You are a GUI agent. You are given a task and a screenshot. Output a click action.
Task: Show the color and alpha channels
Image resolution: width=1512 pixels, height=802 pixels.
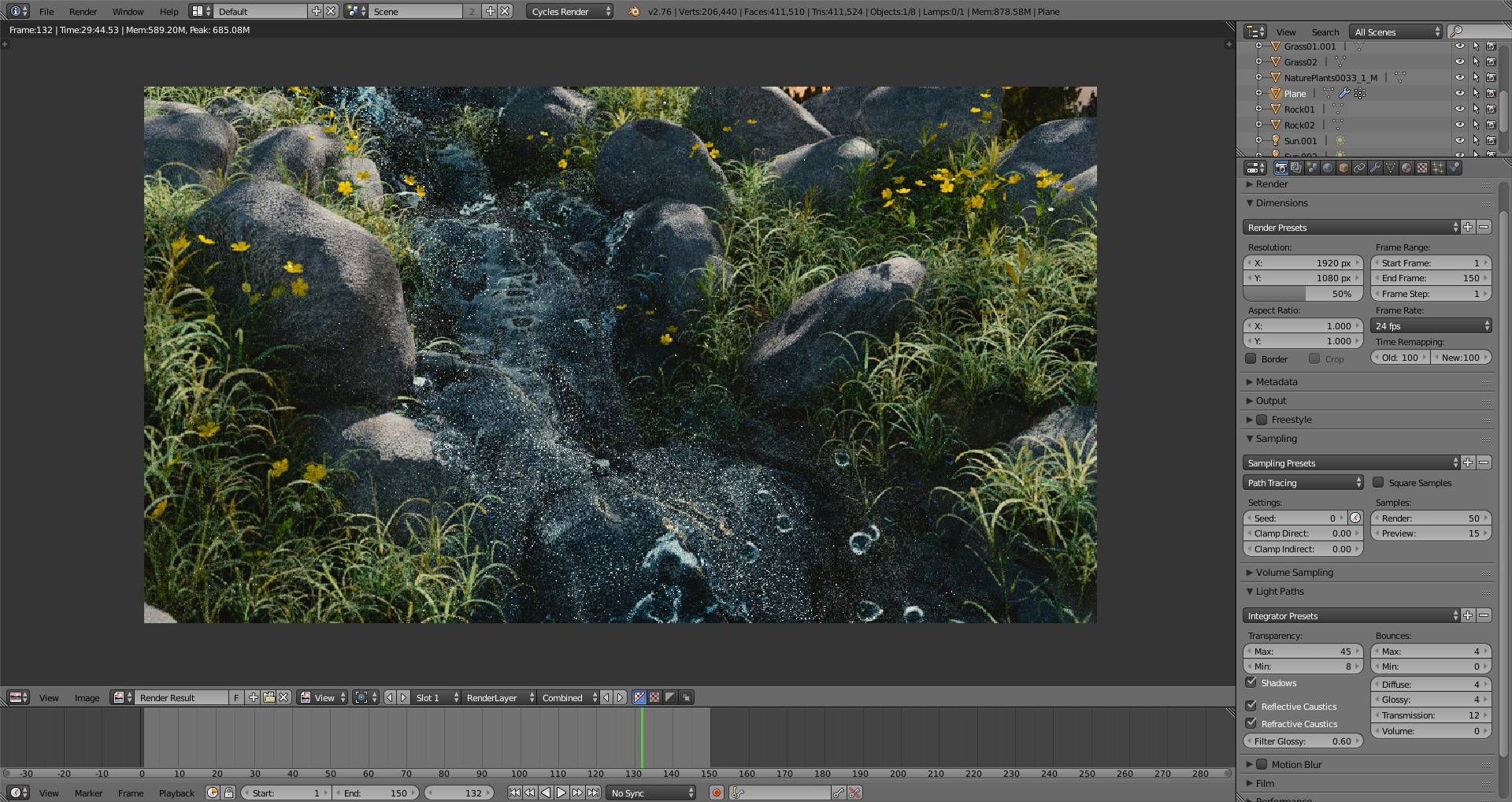[639, 697]
